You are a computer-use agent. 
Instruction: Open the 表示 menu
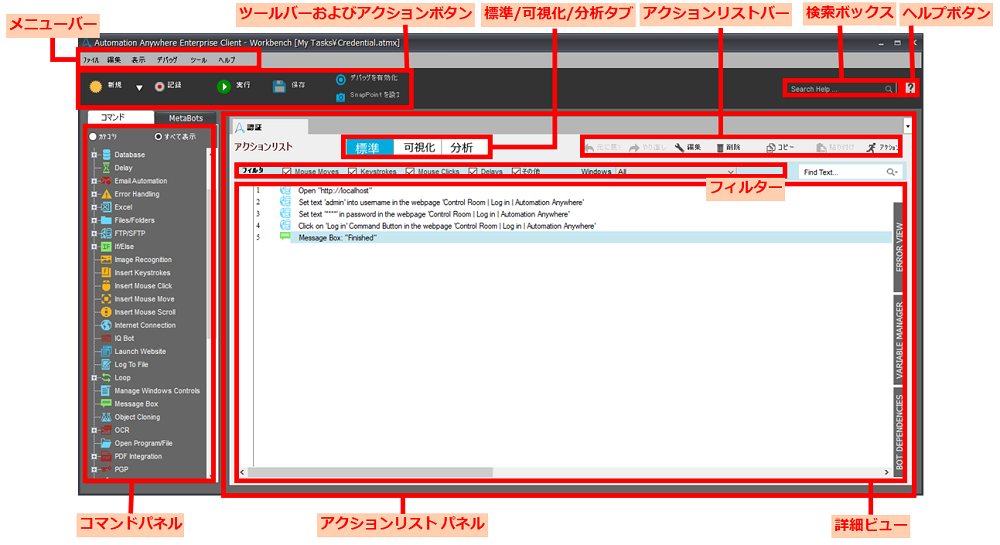click(138, 60)
